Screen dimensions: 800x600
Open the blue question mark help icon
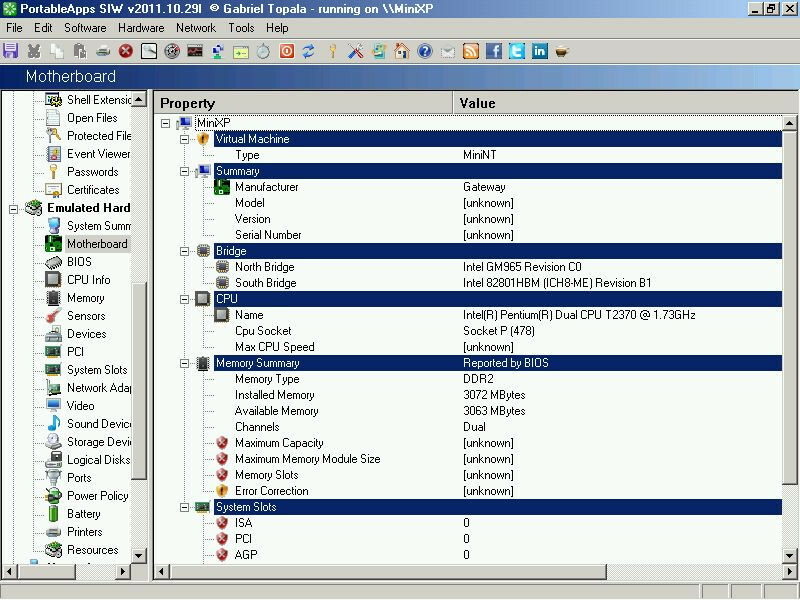point(424,51)
